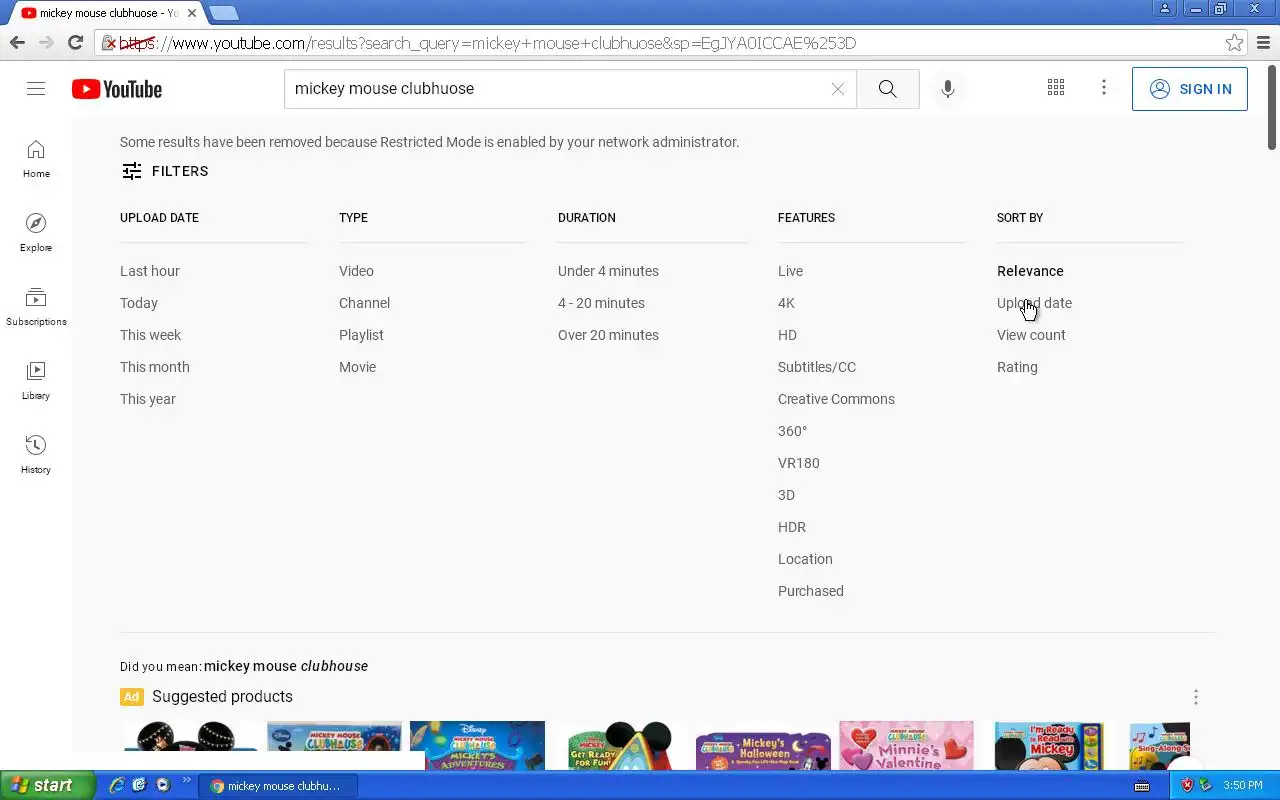Enable the HD feature filter
The image size is (1280, 800).
787,335
